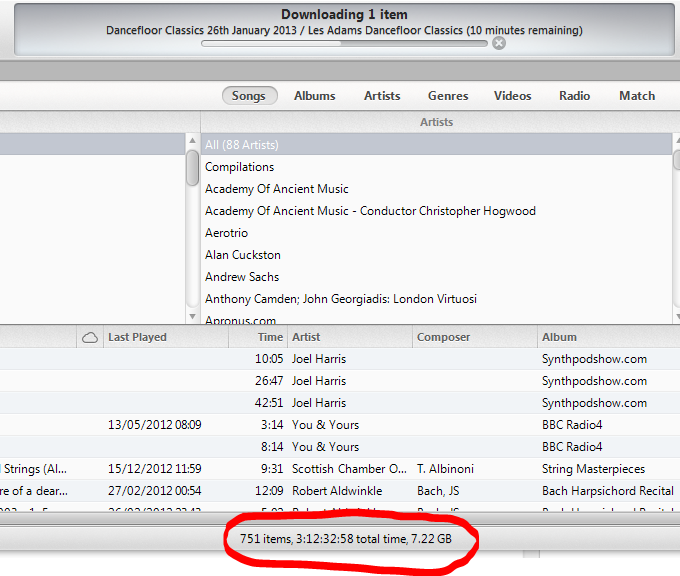Click last played 27/02/2012 00:54
The width and height of the screenshot is (680, 576).
[154, 491]
